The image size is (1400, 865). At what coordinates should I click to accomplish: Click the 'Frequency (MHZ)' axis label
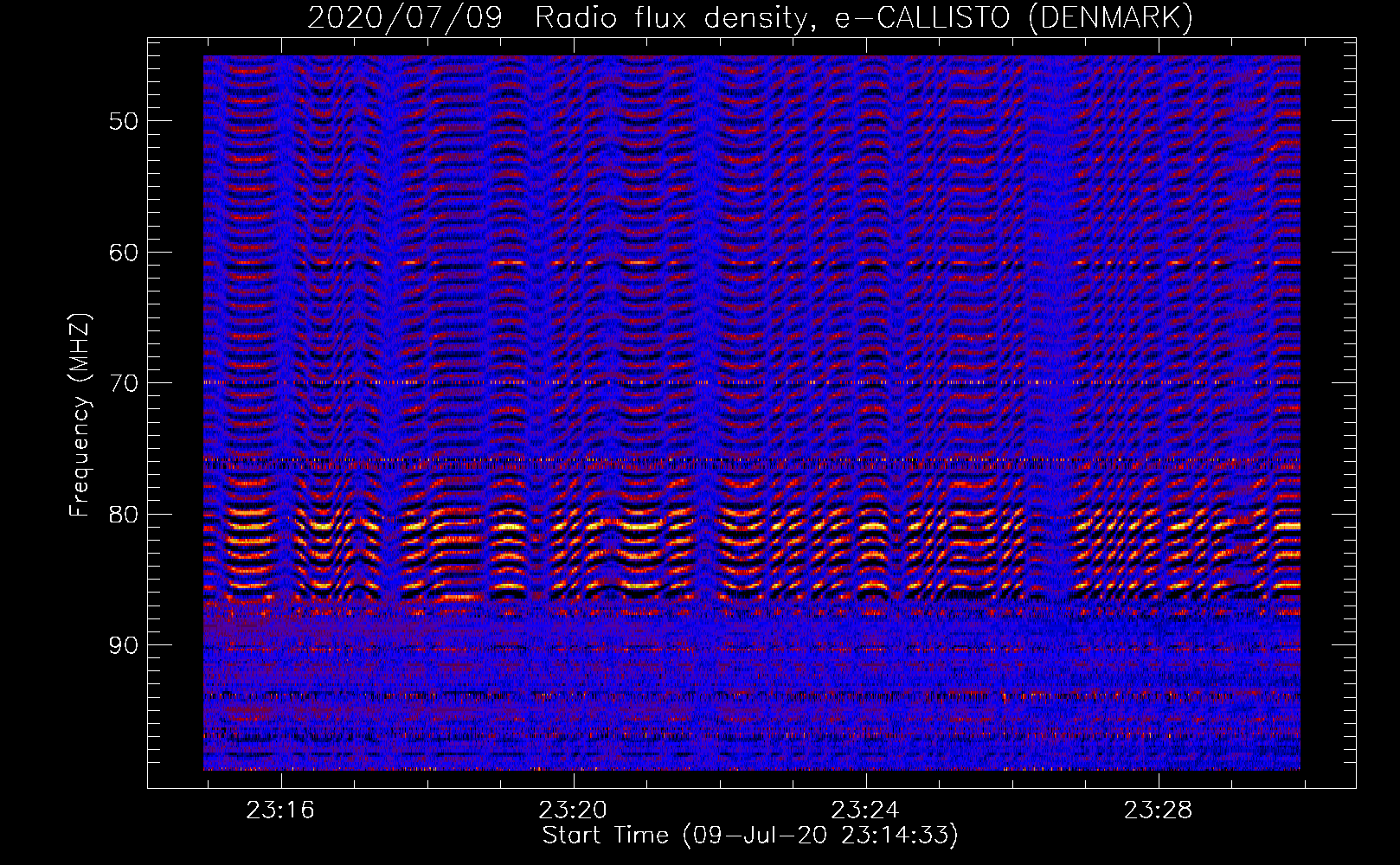click(80, 415)
